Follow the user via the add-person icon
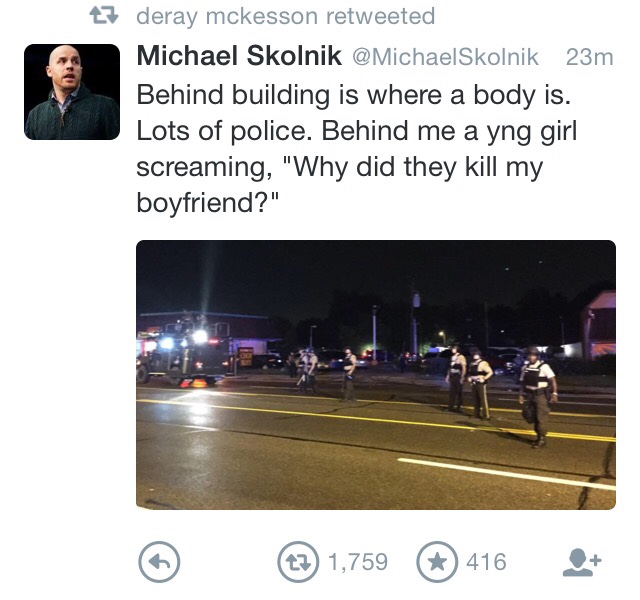The height and width of the screenshot is (600, 640). 581,563
